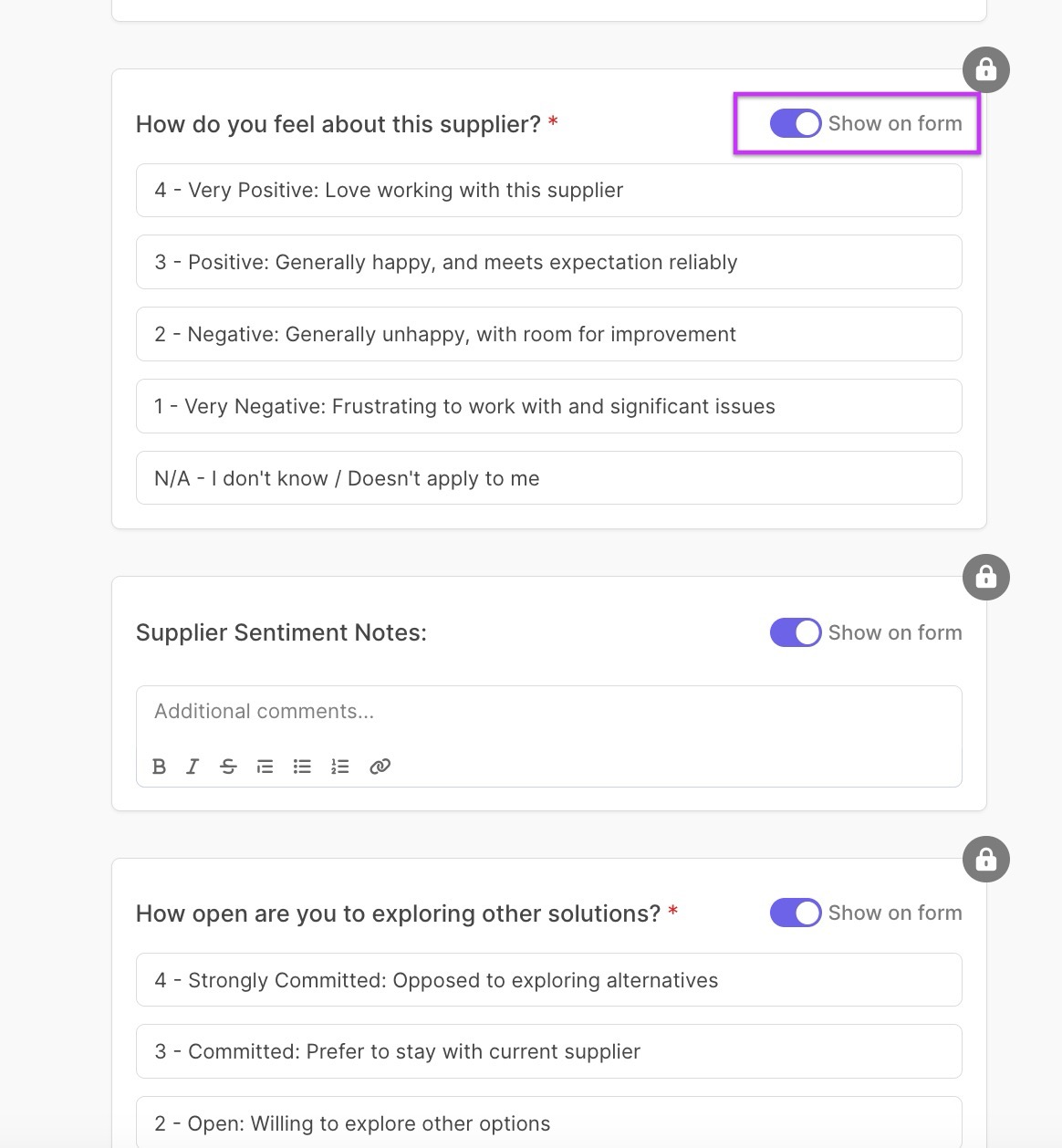This screenshot has width=1062, height=1148.
Task: Click lock icon on exploring solutions question
Action: pyautogui.click(x=985, y=859)
